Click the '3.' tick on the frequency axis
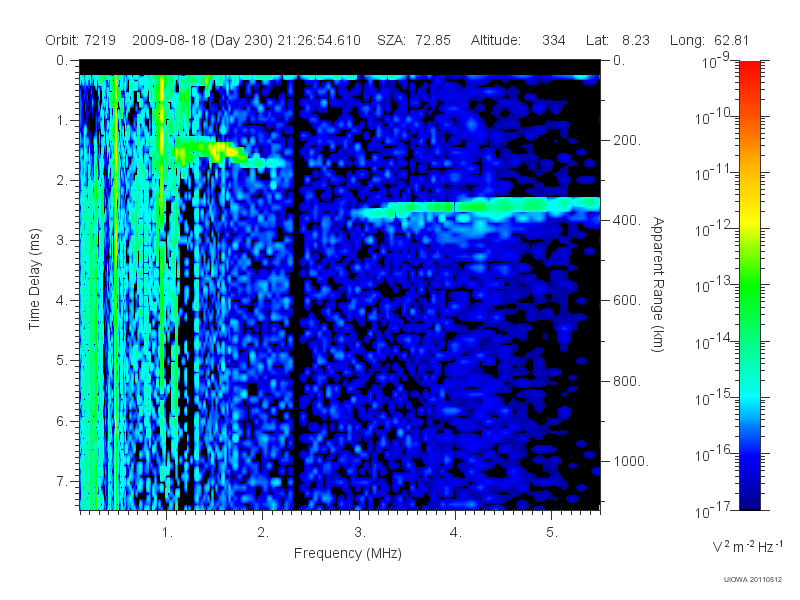Image resolution: width=800 pixels, height=600 pixels. [360, 533]
